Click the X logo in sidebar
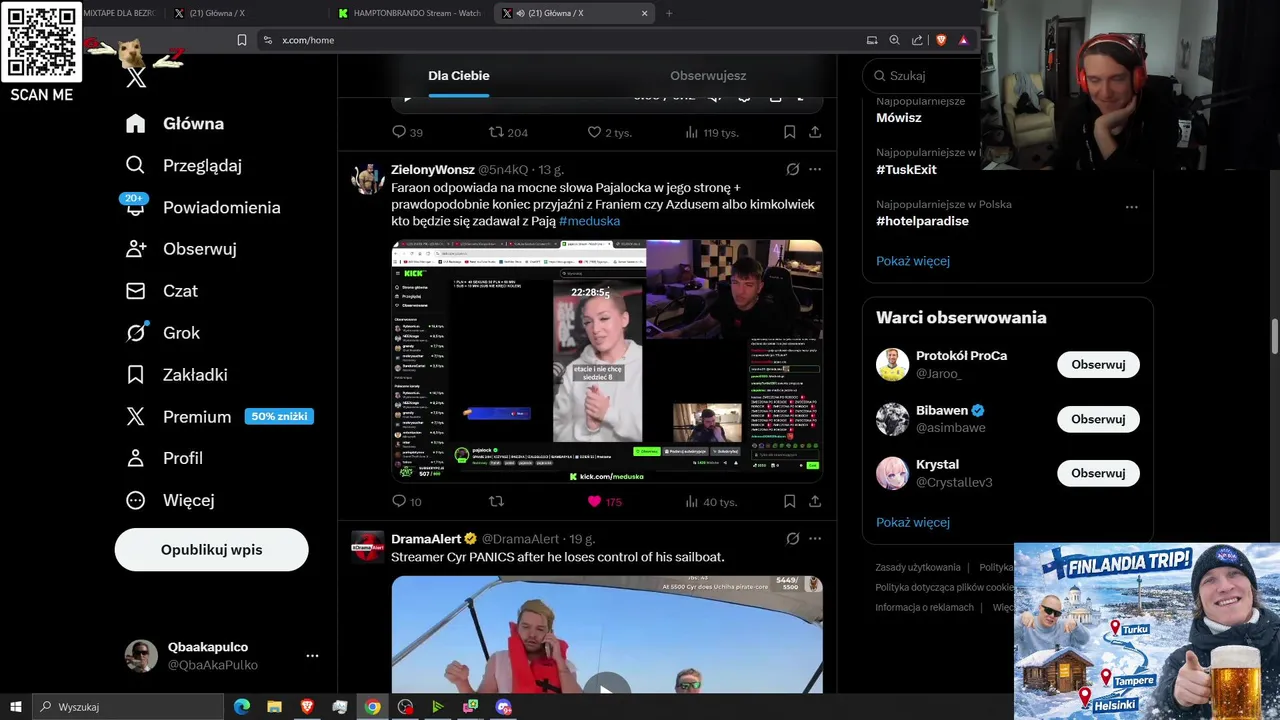1280x720 pixels. tap(136, 78)
